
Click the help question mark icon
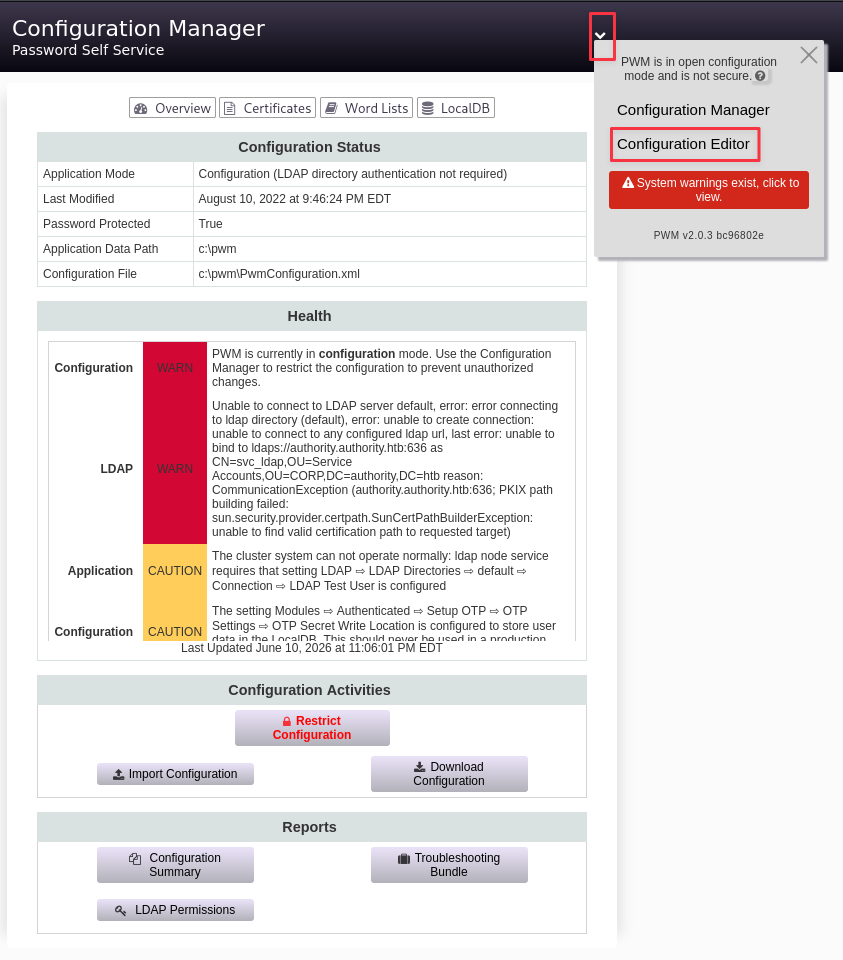click(760, 76)
